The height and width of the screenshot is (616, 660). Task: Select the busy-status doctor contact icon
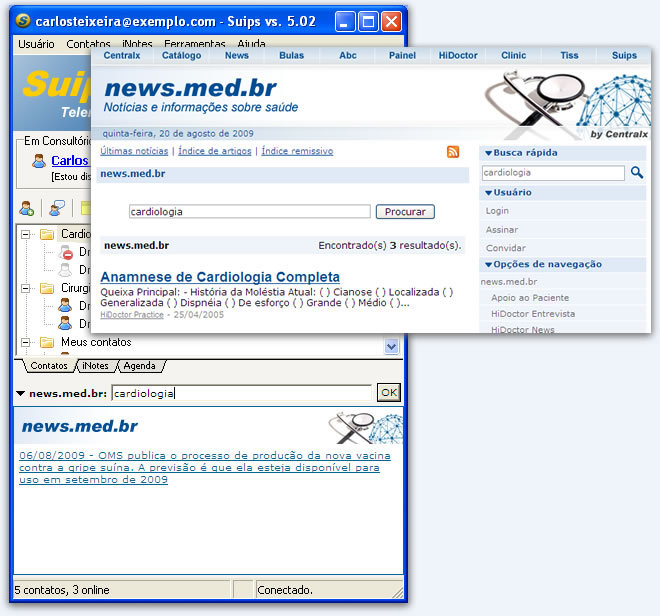(x=66, y=252)
